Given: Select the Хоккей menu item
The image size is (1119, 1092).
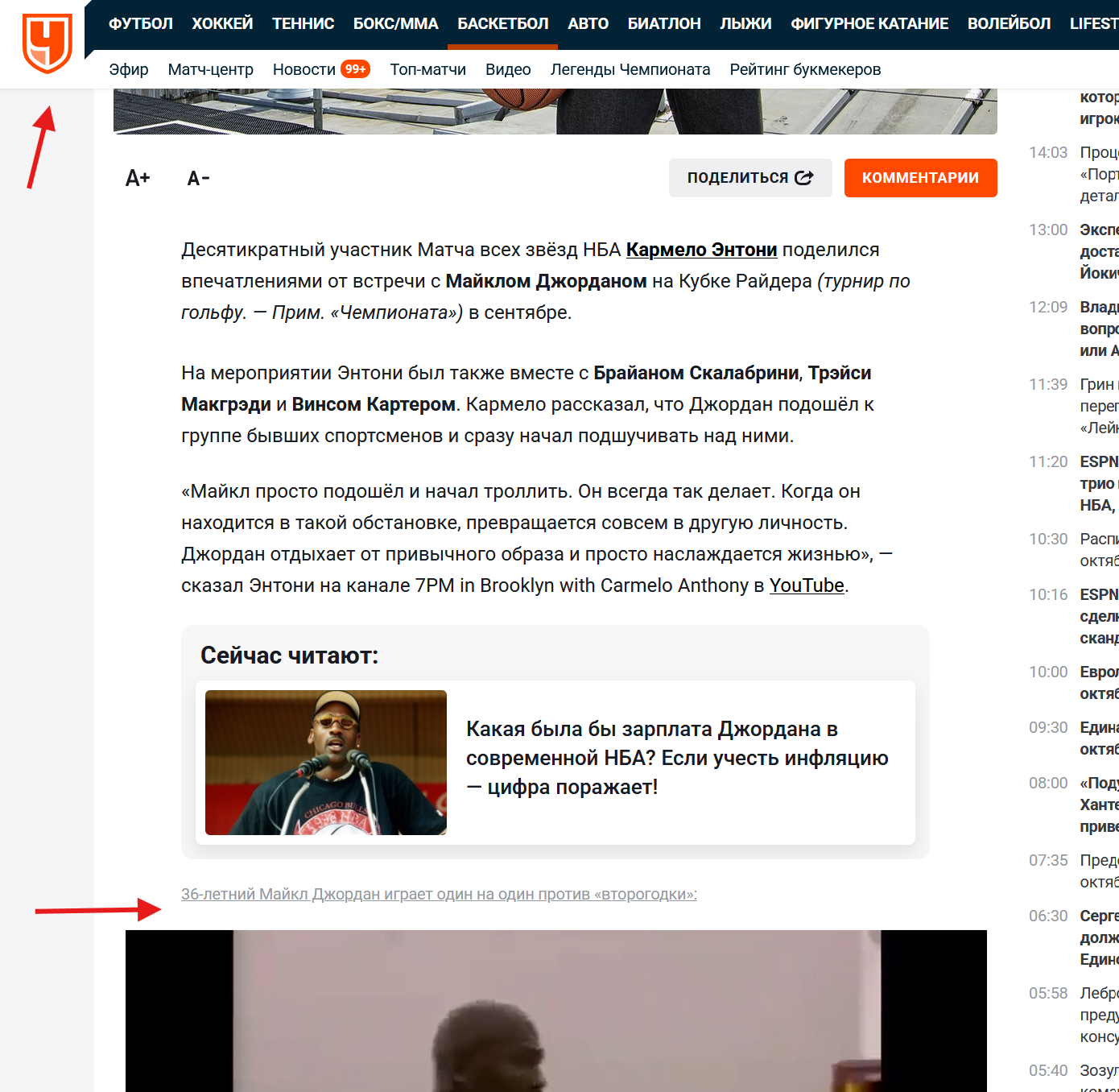Looking at the screenshot, I should pyautogui.click(x=222, y=24).
